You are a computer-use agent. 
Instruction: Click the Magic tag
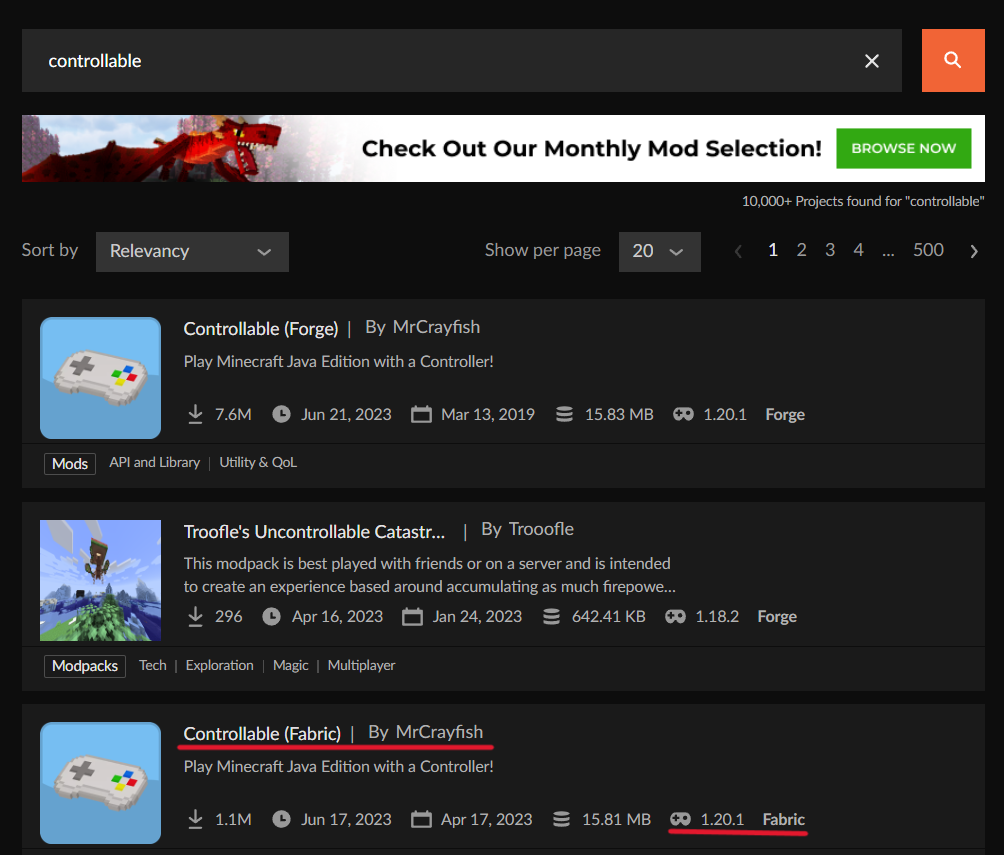click(x=291, y=665)
